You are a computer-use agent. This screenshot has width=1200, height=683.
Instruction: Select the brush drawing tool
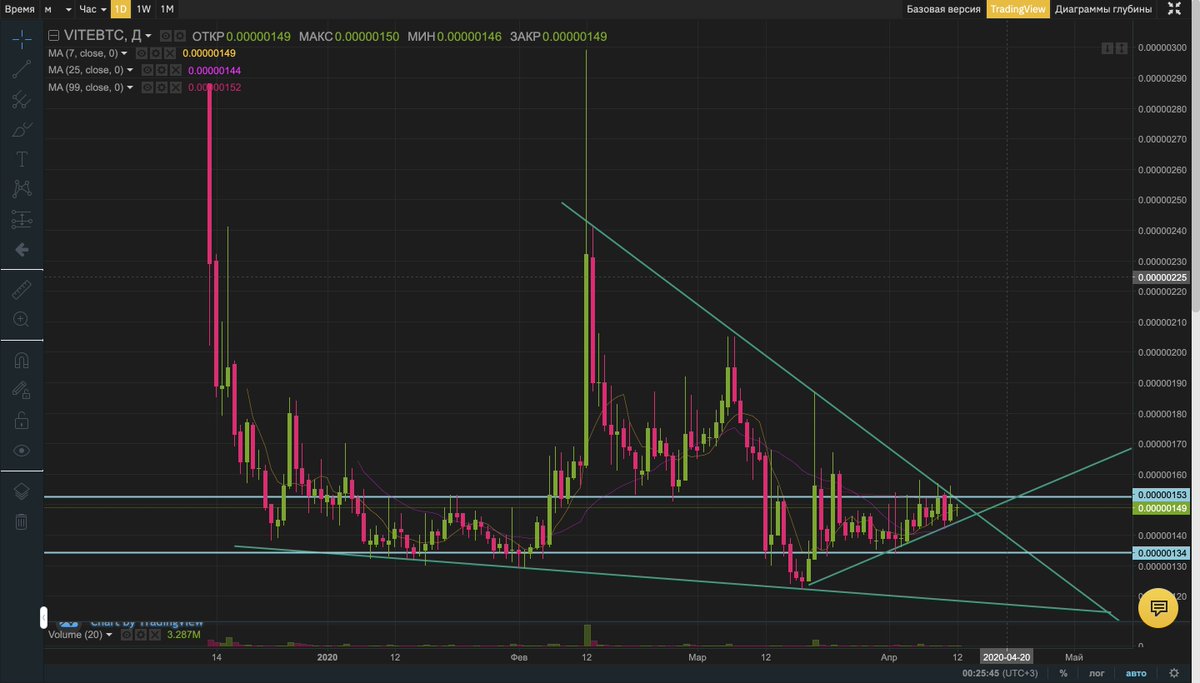[21, 129]
